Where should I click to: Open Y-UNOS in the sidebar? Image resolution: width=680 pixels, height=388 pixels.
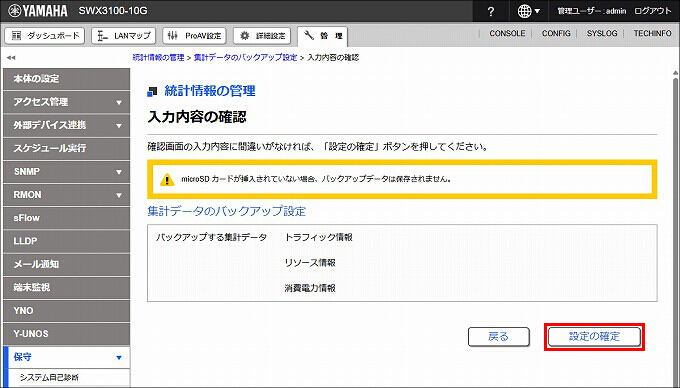pos(66,334)
